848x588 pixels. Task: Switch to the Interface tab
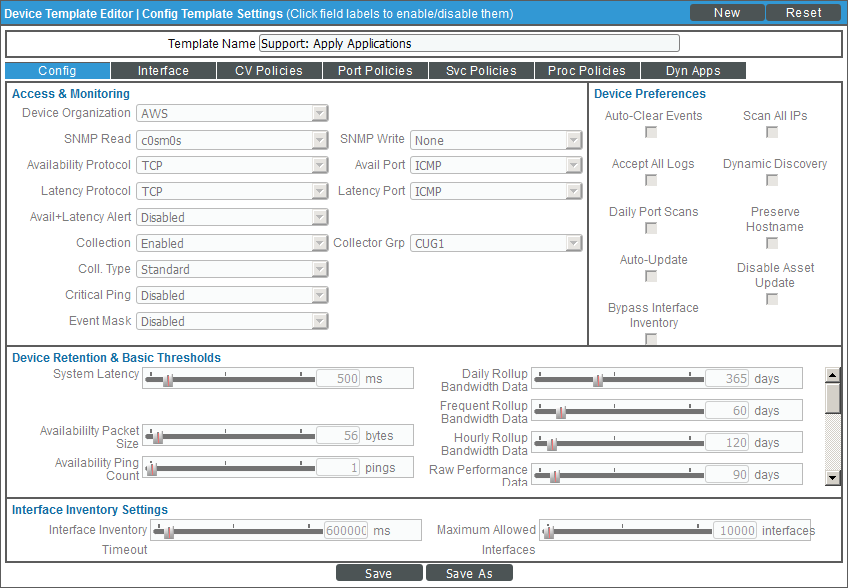(x=163, y=70)
